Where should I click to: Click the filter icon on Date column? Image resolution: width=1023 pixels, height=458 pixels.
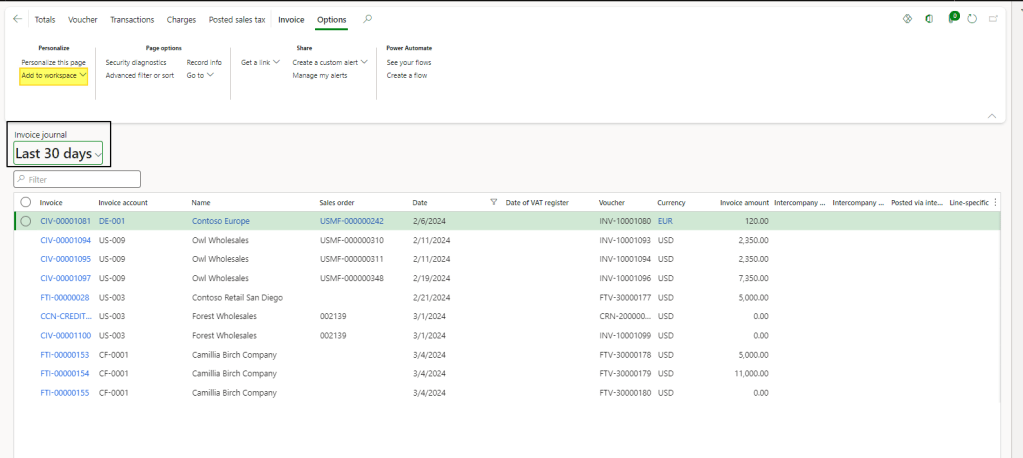493,202
